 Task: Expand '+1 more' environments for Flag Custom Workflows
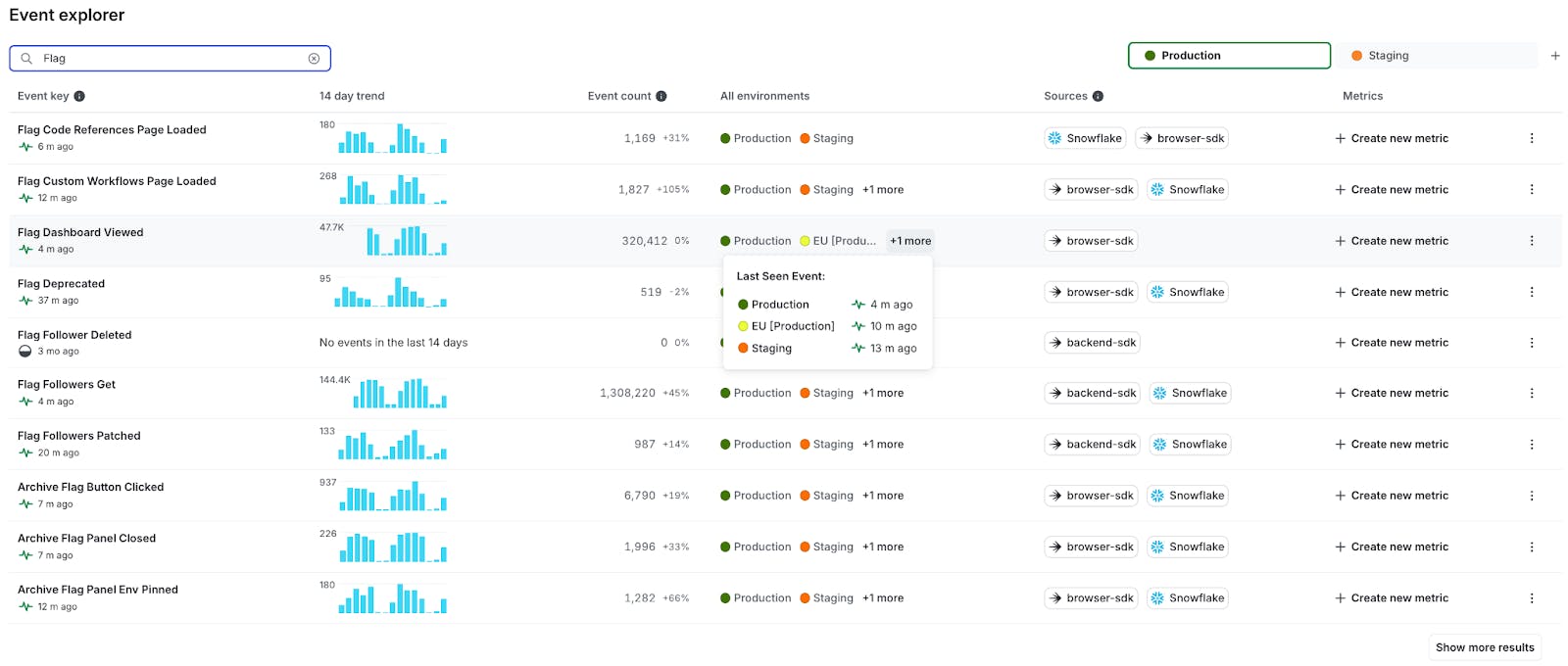pos(883,190)
